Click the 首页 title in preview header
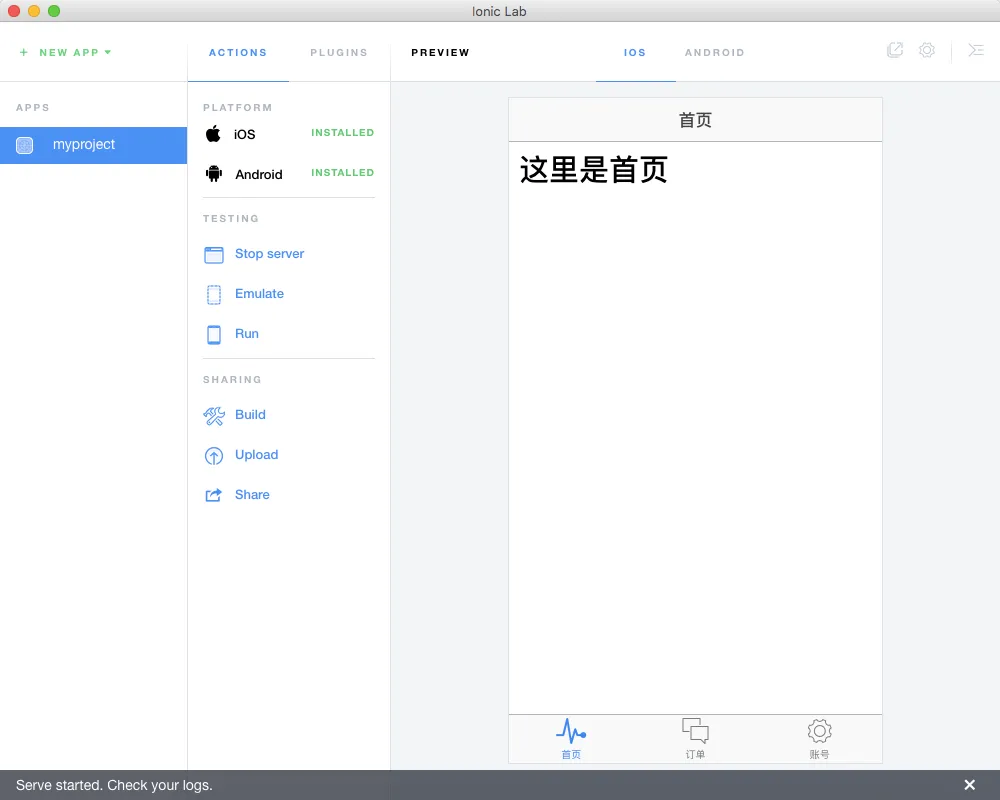 [x=695, y=120]
